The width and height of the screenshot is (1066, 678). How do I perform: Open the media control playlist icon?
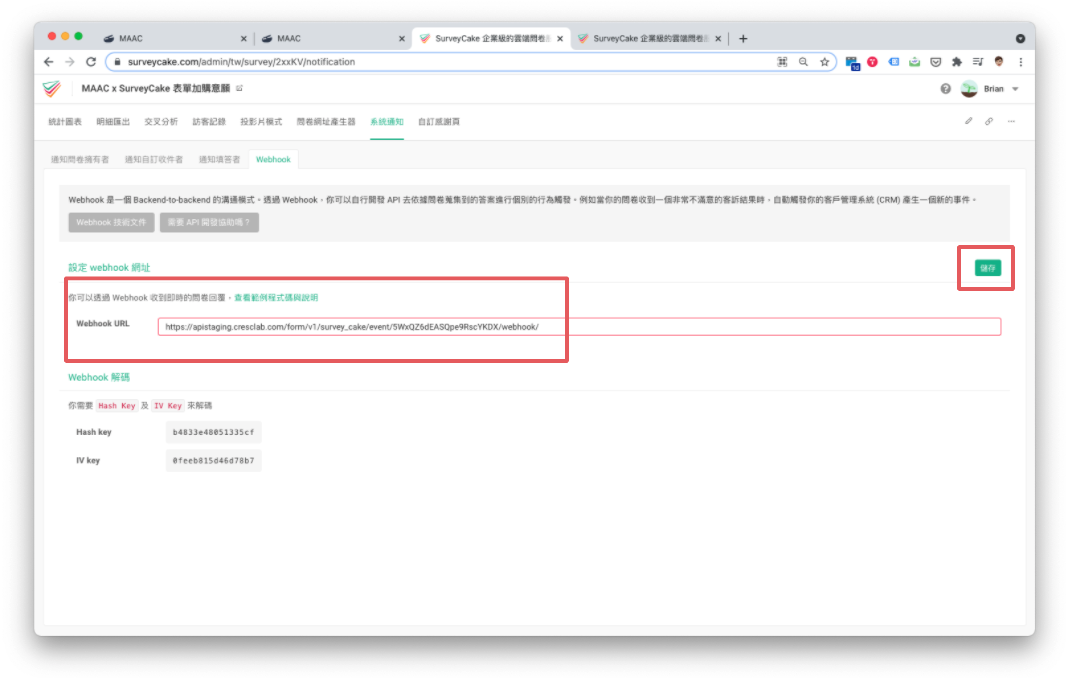point(978,62)
